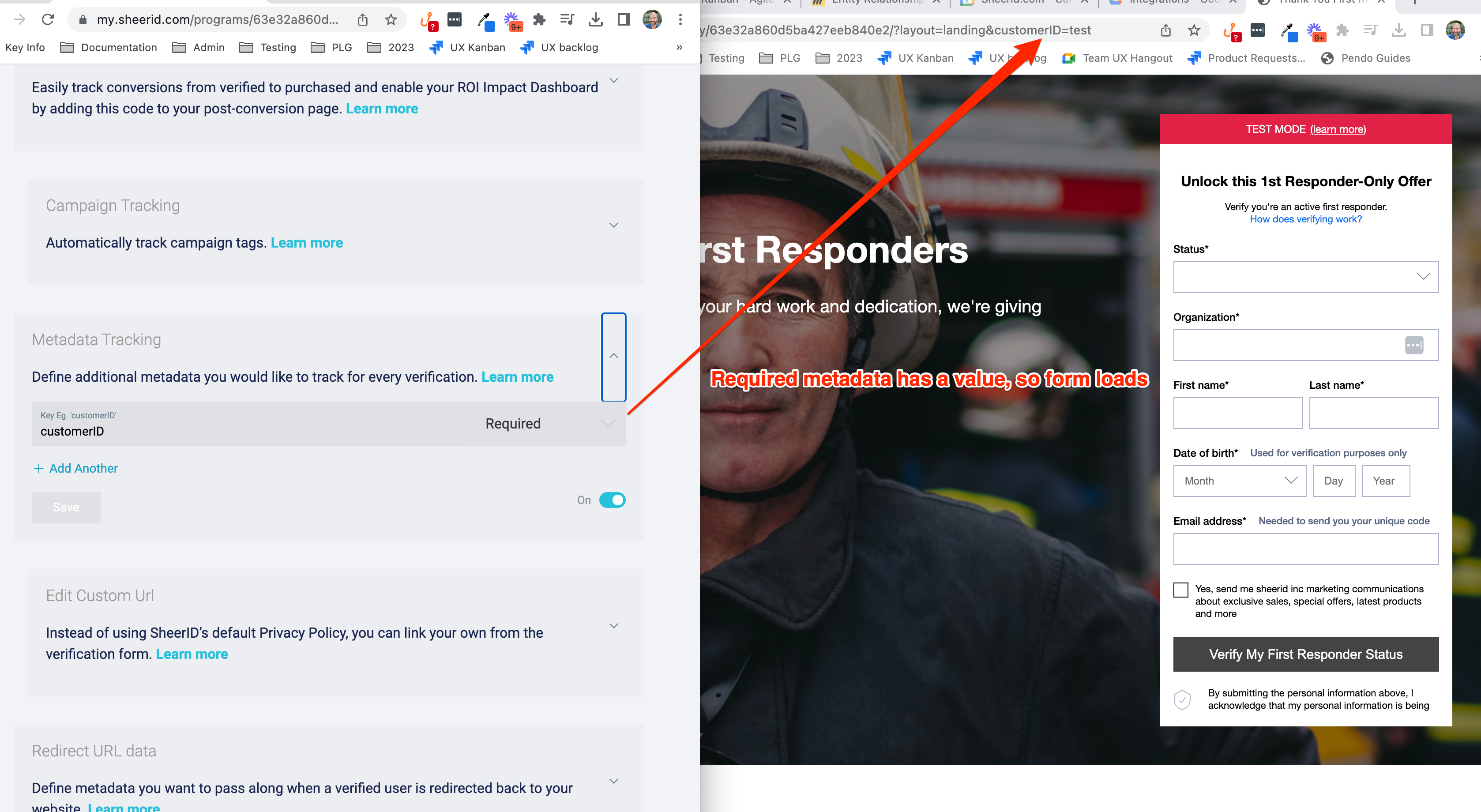The width and height of the screenshot is (1481, 812).
Task: Click the Email address input field
Action: coord(1305,549)
